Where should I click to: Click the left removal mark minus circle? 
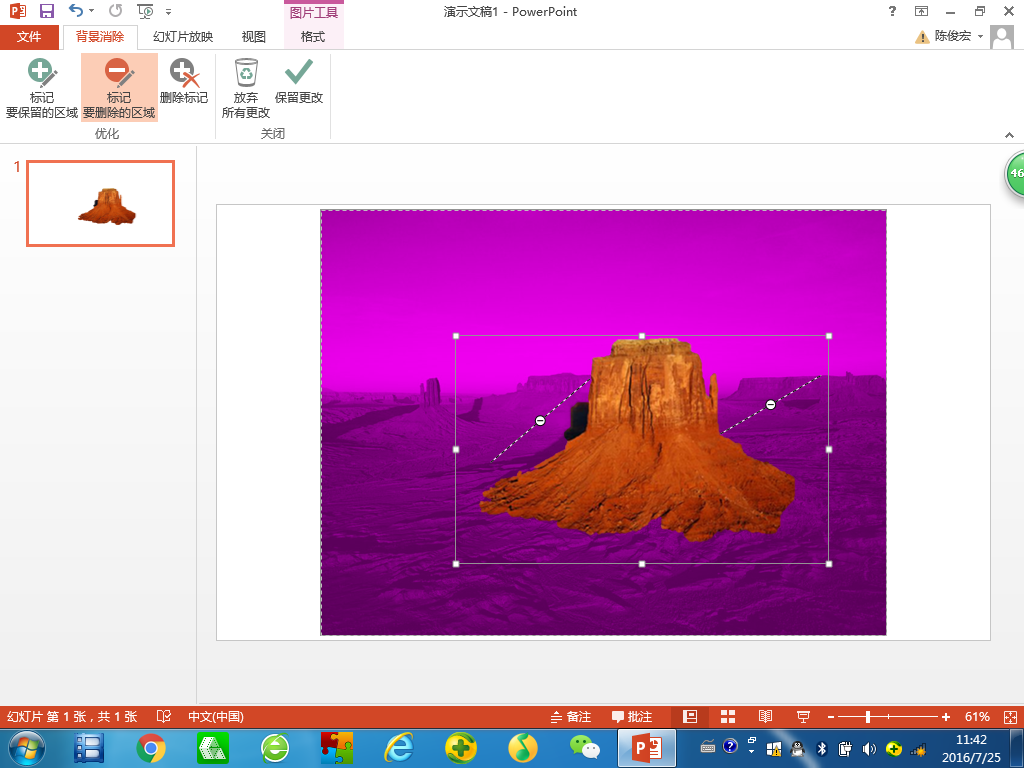[540, 421]
